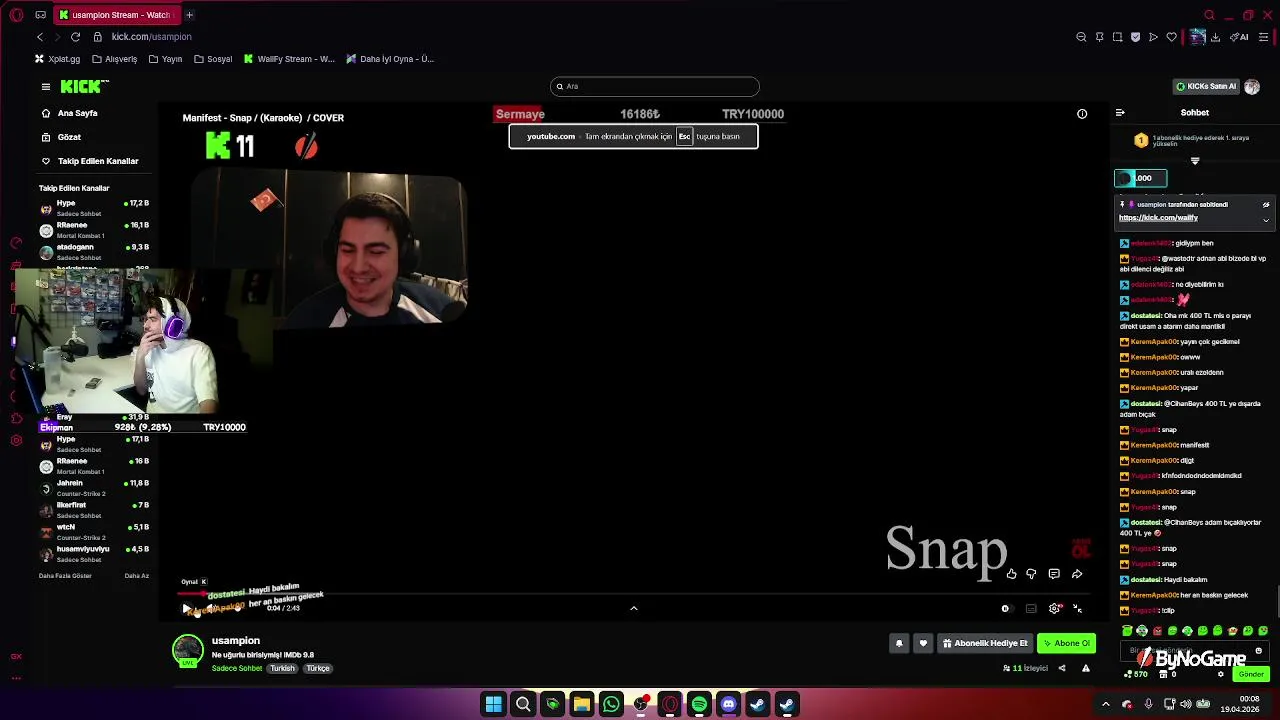Open followed channel wtcN
The height and width of the screenshot is (720, 1280).
95,532
